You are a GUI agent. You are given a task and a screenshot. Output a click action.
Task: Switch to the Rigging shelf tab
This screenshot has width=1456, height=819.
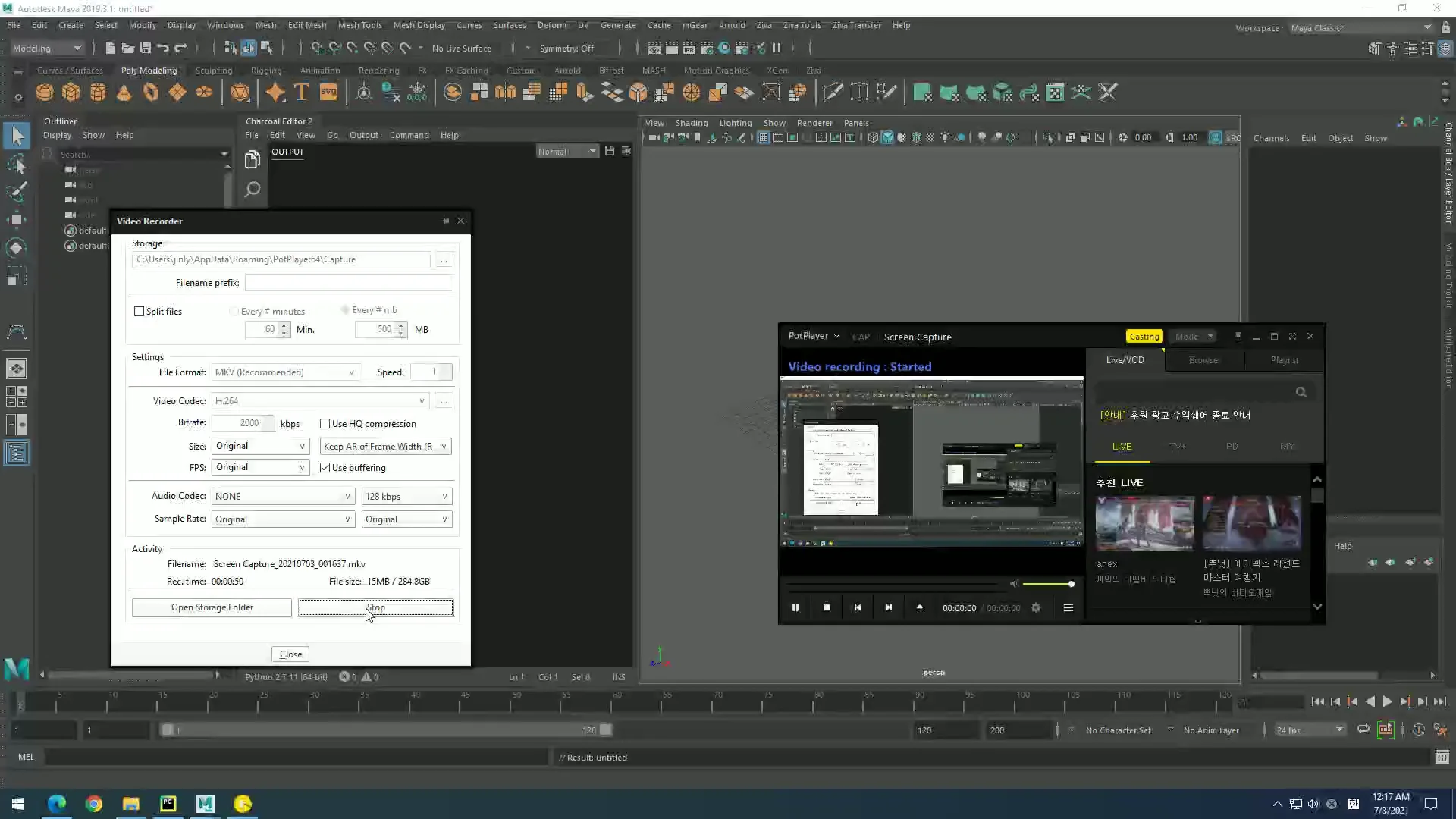tap(266, 71)
